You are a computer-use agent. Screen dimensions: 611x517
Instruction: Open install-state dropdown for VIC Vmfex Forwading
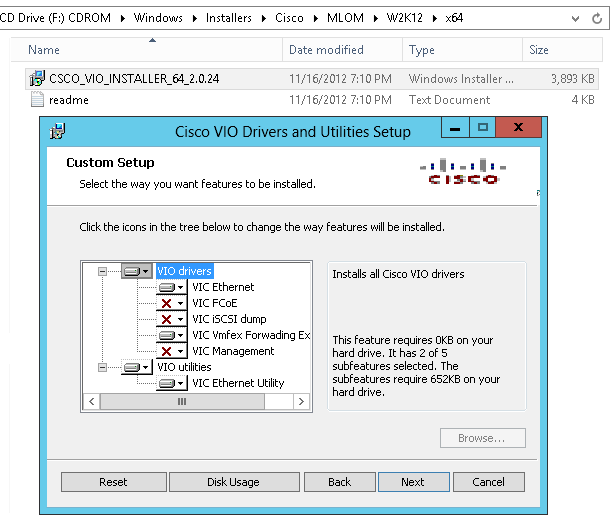click(171, 335)
